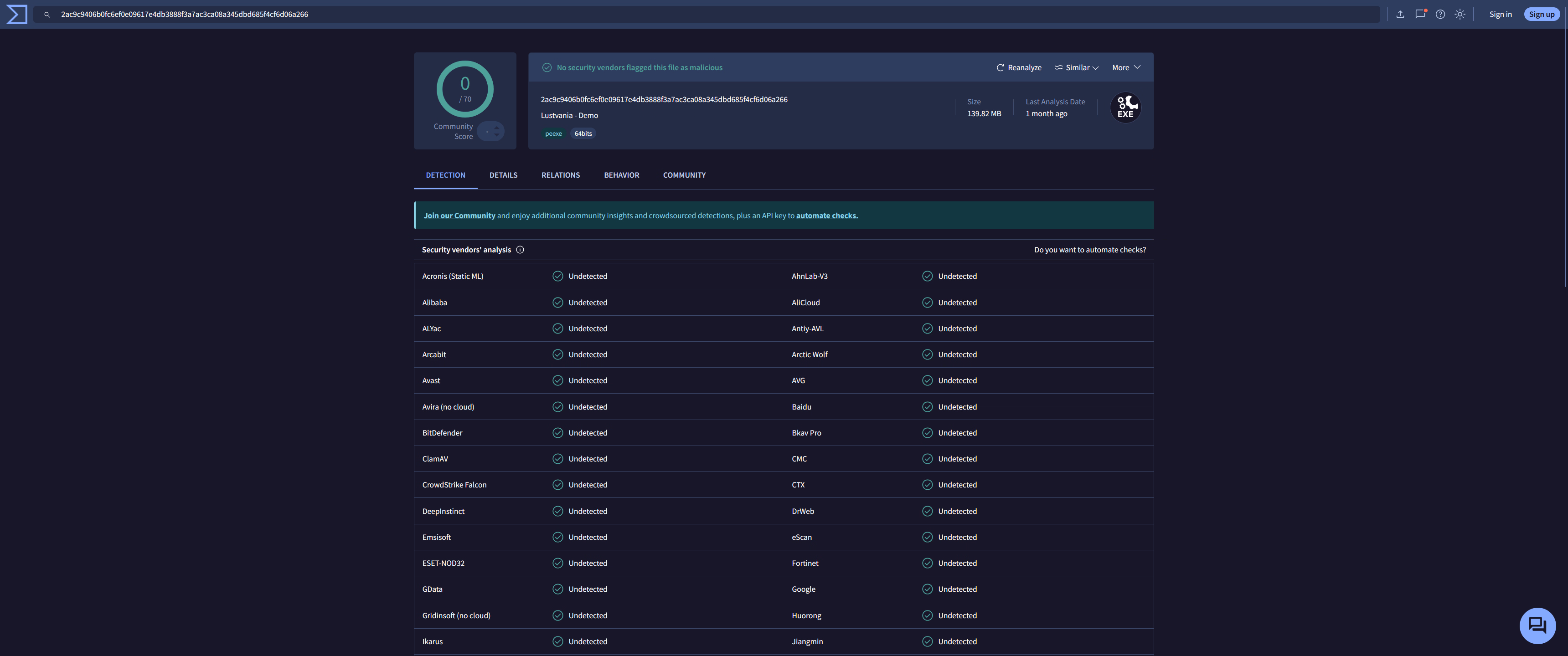Click the 'Lustvania - Demo' file name

[x=569, y=115]
